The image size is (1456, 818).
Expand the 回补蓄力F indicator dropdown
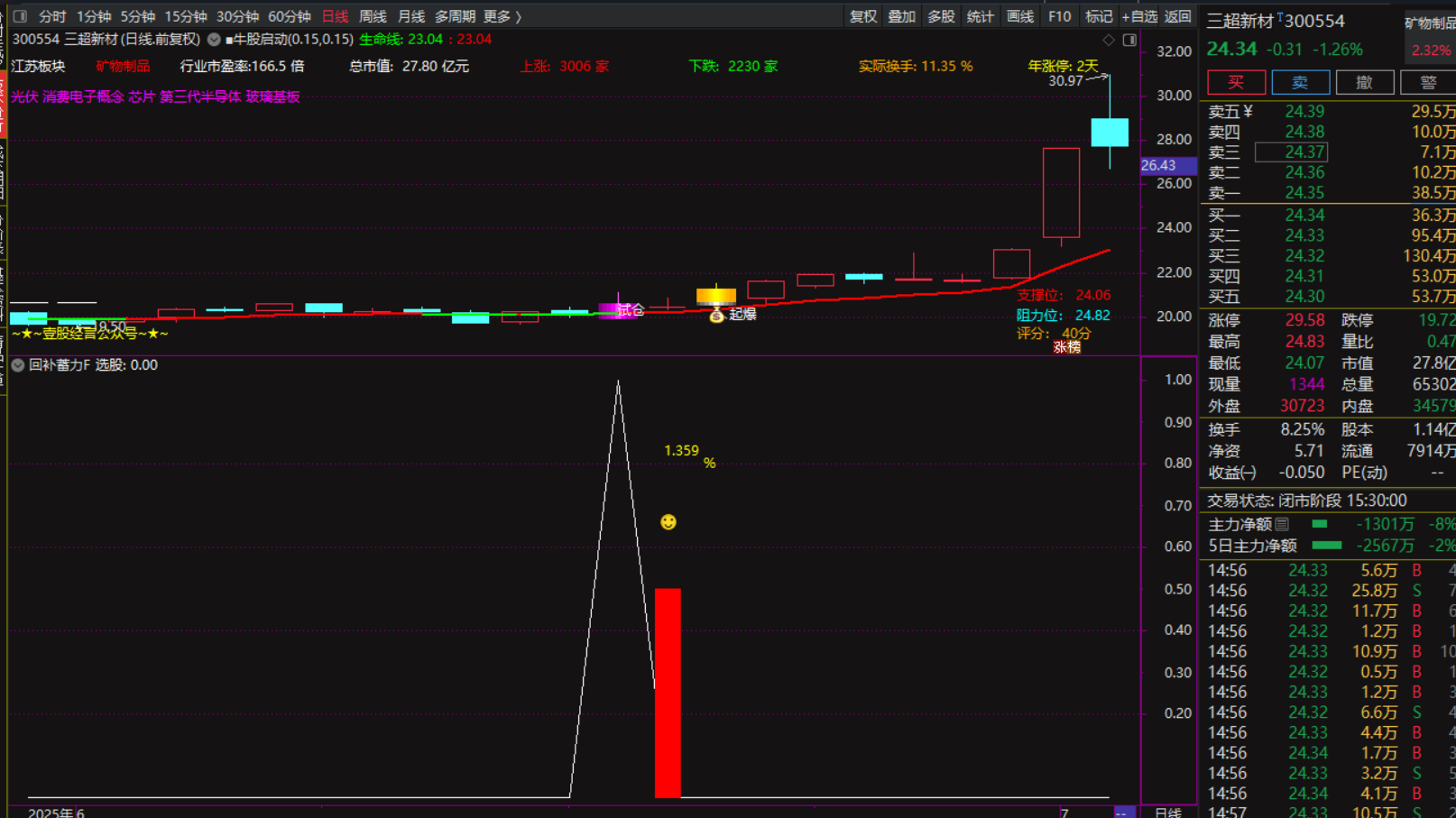(18, 365)
